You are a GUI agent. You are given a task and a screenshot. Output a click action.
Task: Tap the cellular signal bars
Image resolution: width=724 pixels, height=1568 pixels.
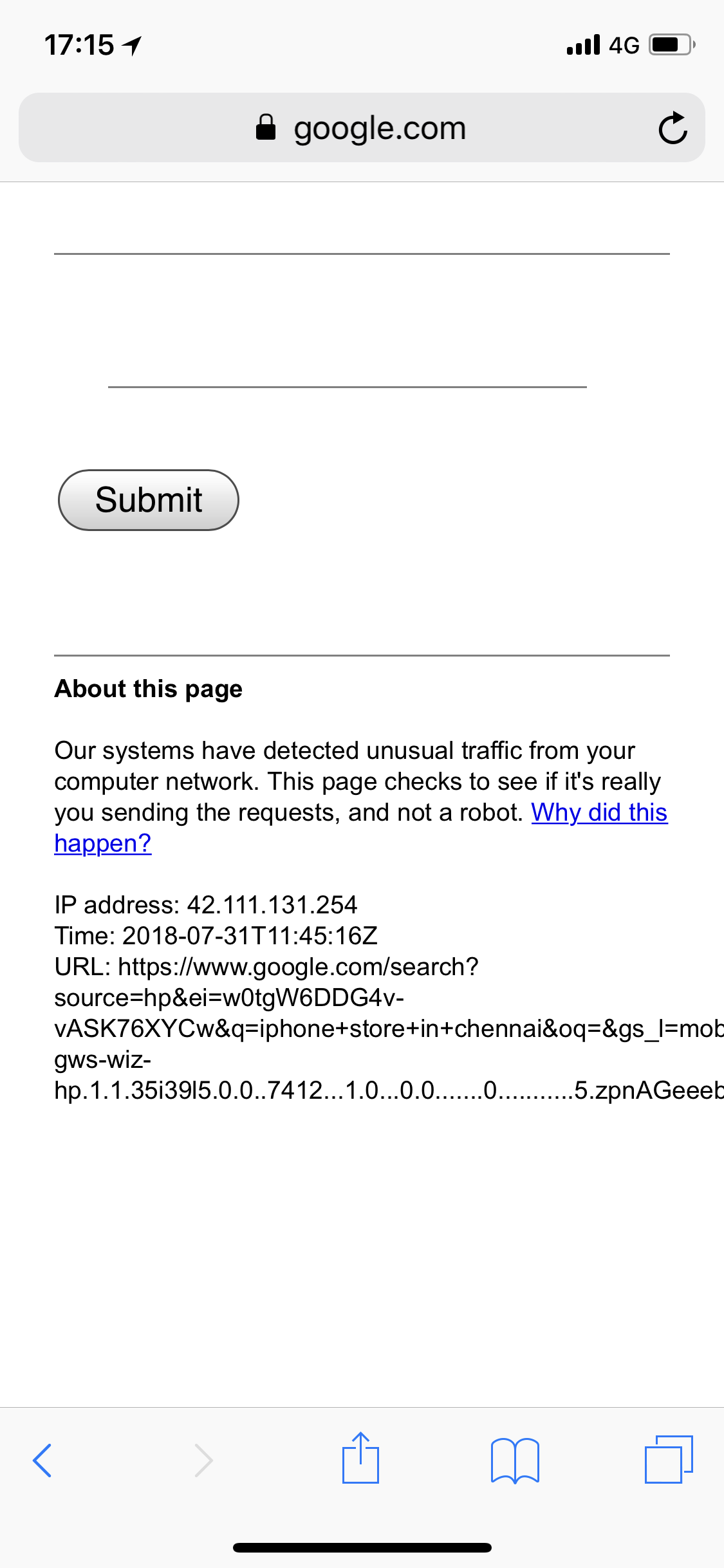pyautogui.click(x=583, y=45)
